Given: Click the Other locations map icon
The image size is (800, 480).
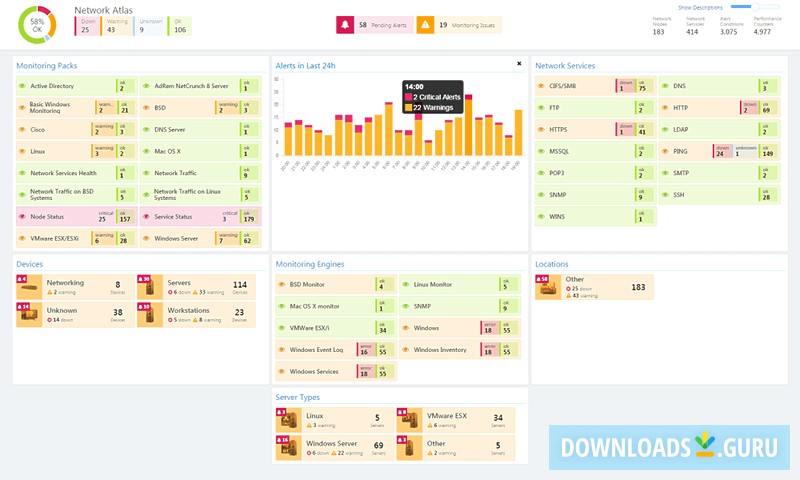Looking at the screenshot, I should [x=548, y=287].
